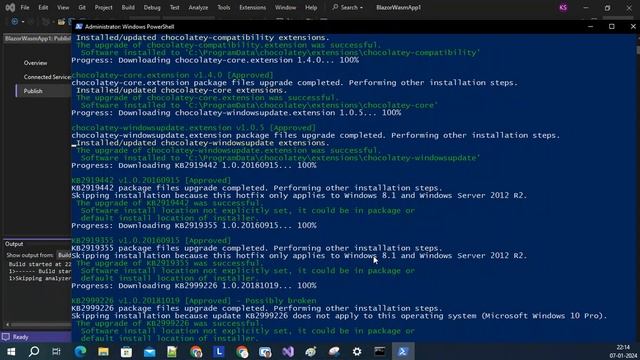Viewport: 640px width, 360px height.
Task: Open the Edit menu in Visual Studio
Action: [43, 7]
